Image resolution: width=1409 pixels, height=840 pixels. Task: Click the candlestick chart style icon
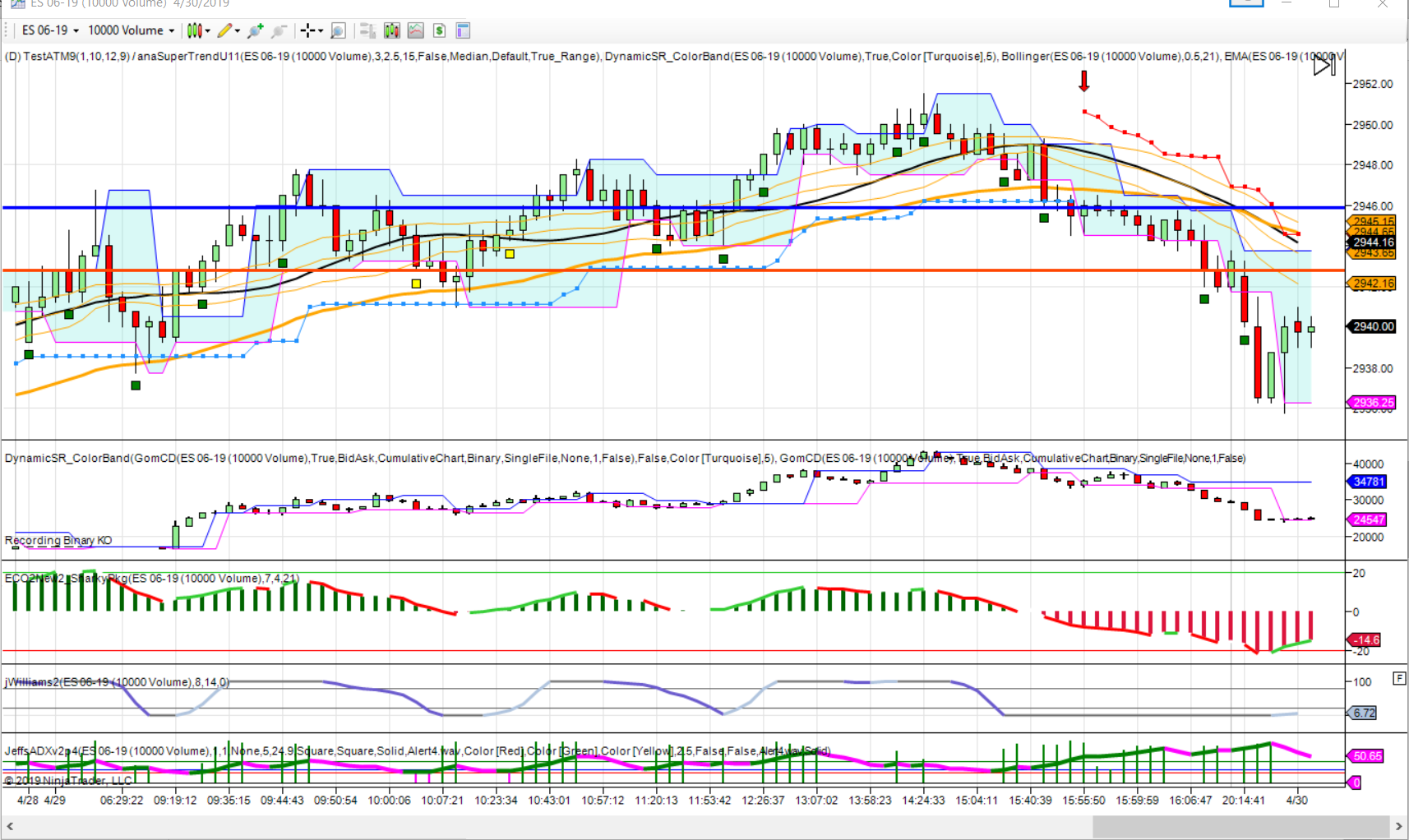point(194,30)
